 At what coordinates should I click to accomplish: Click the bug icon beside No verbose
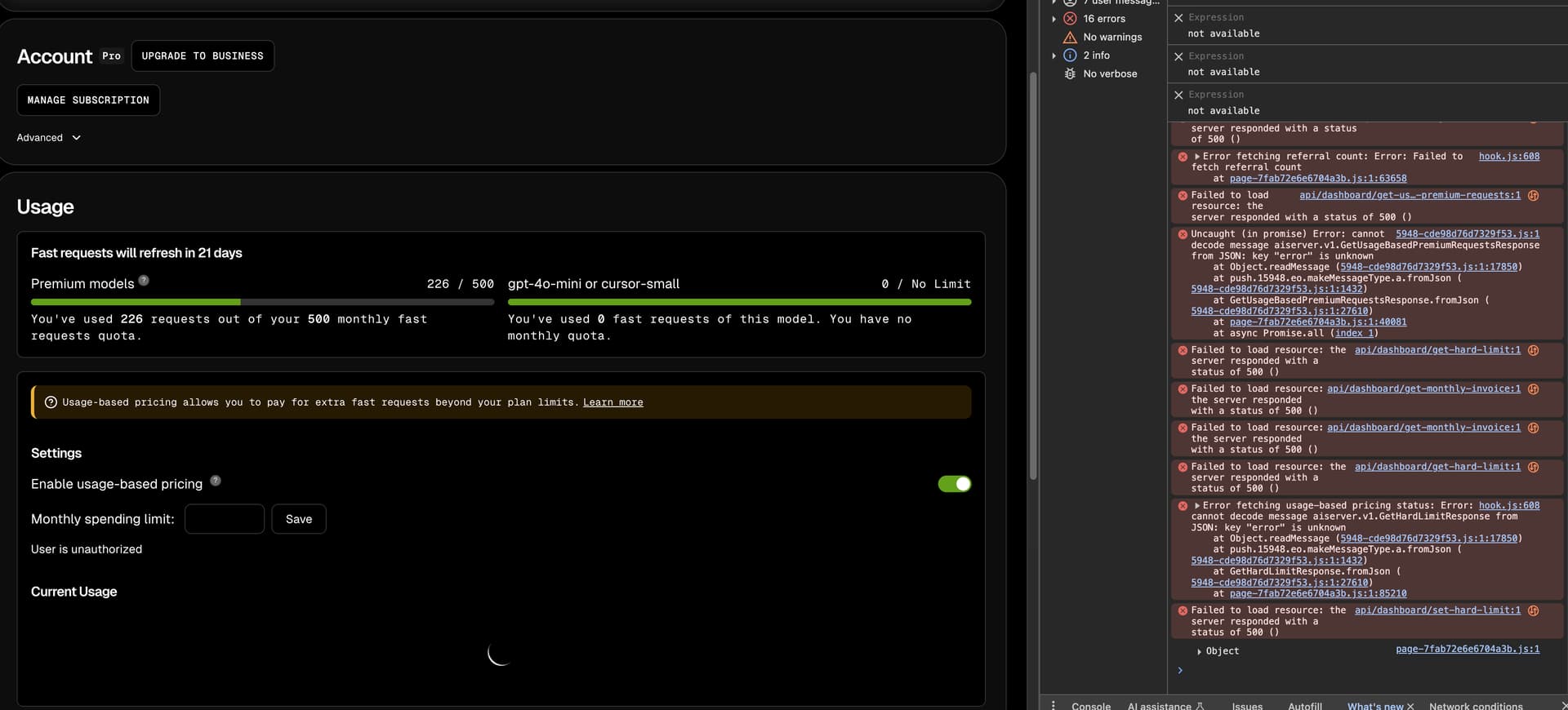click(x=1070, y=73)
